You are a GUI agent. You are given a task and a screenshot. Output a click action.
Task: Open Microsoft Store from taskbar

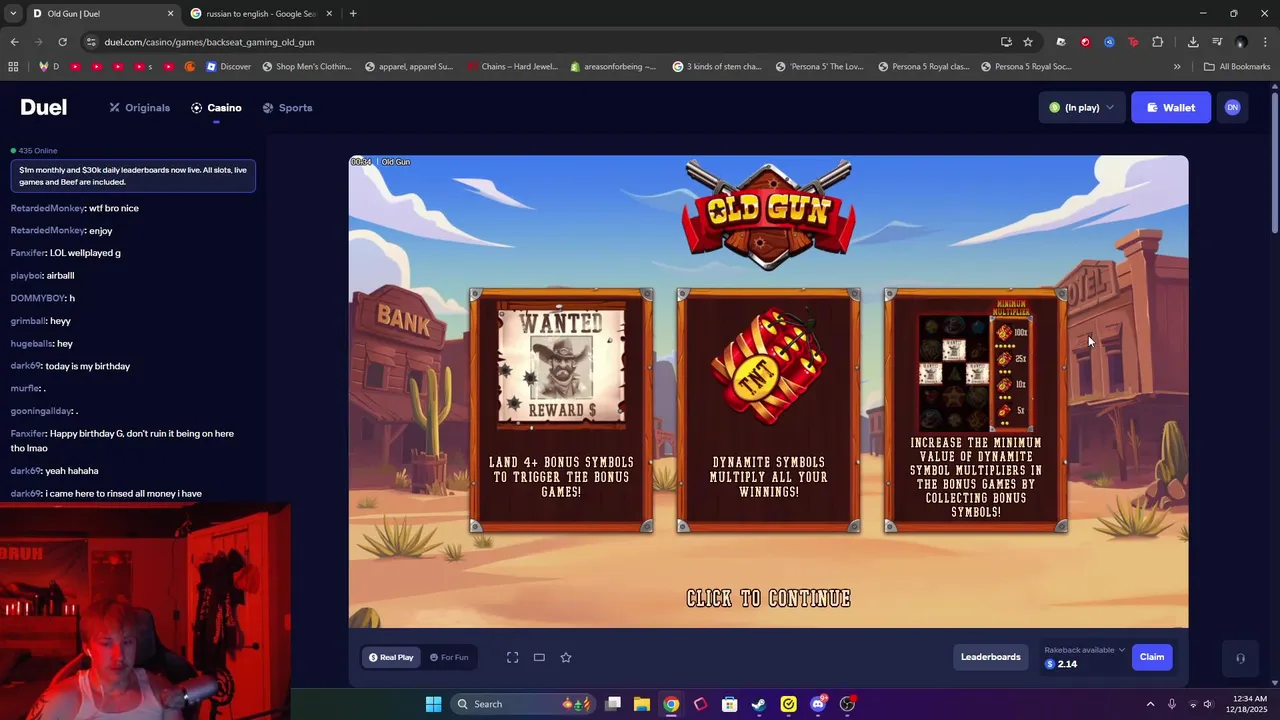pyautogui.click(x=730, y=704)
